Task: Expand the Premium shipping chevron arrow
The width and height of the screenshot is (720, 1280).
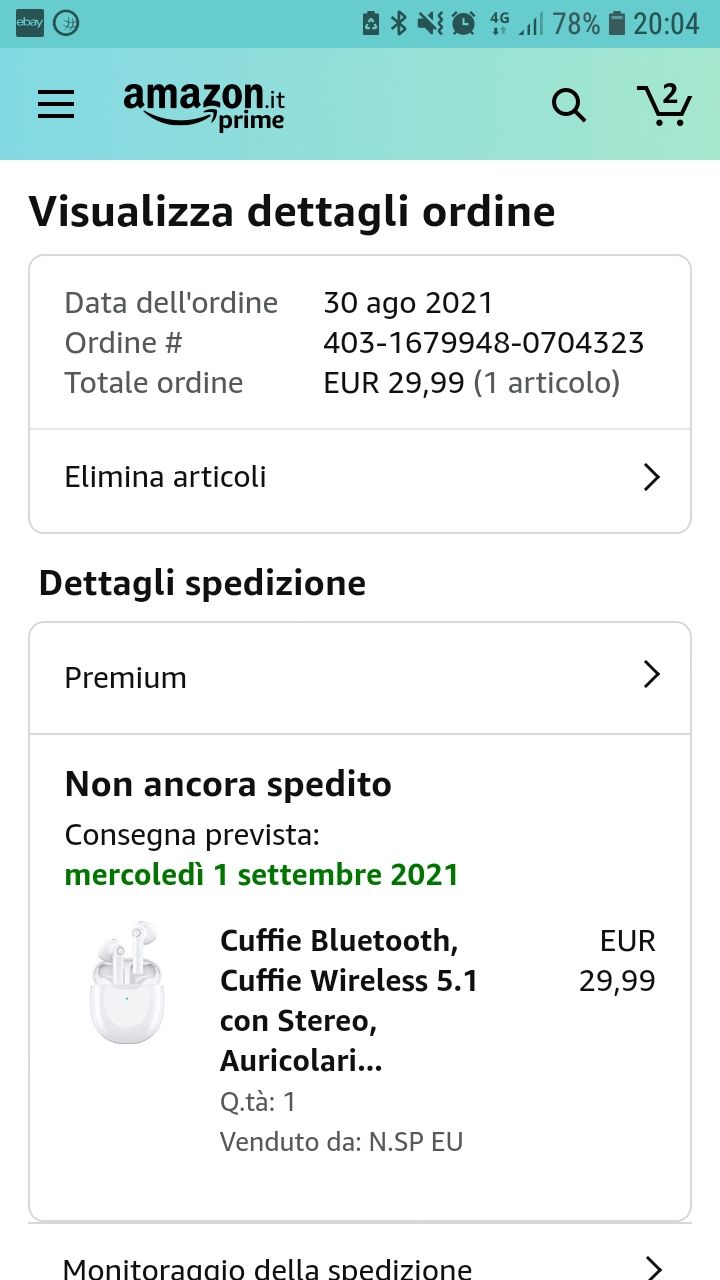Action: pyautogui.click(x=652, y=676)
